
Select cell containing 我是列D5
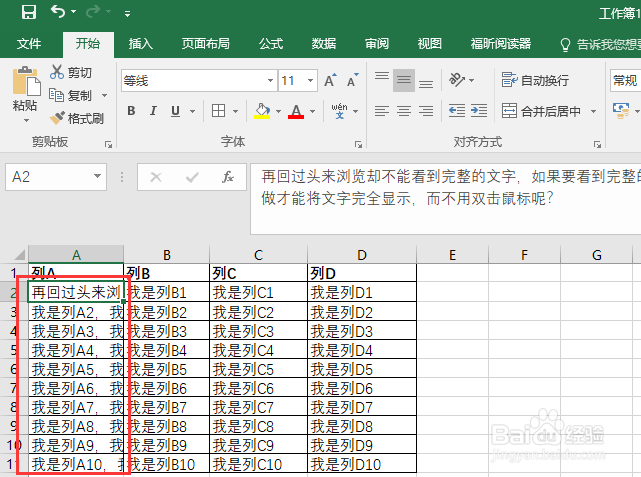tap(362, 369)
